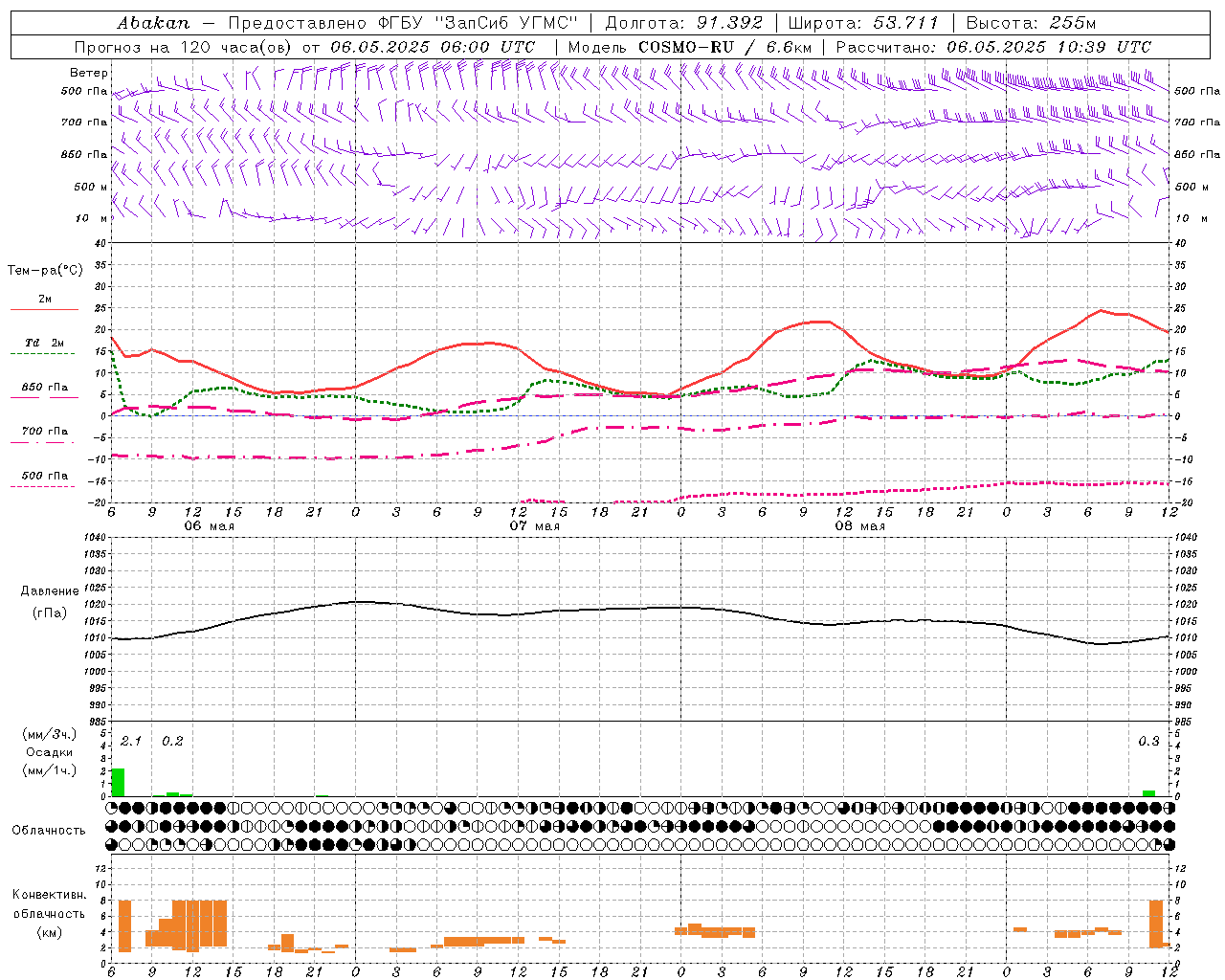Click the Конвективн. облачность panel label
Viewport: 1225px width, 980px height.
(x=49, y=904)
